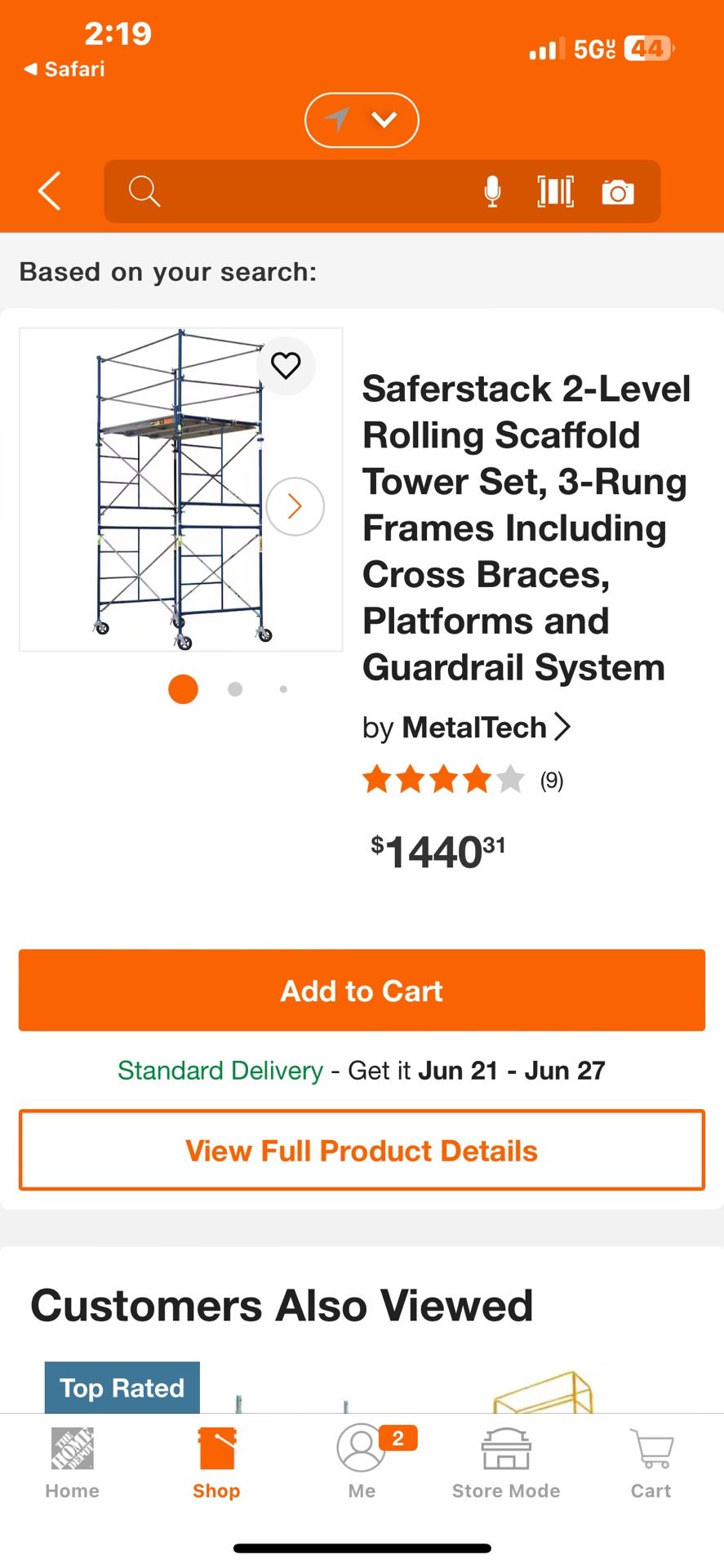
Task: Return to Safari from status bar
Action: (64, 69)
